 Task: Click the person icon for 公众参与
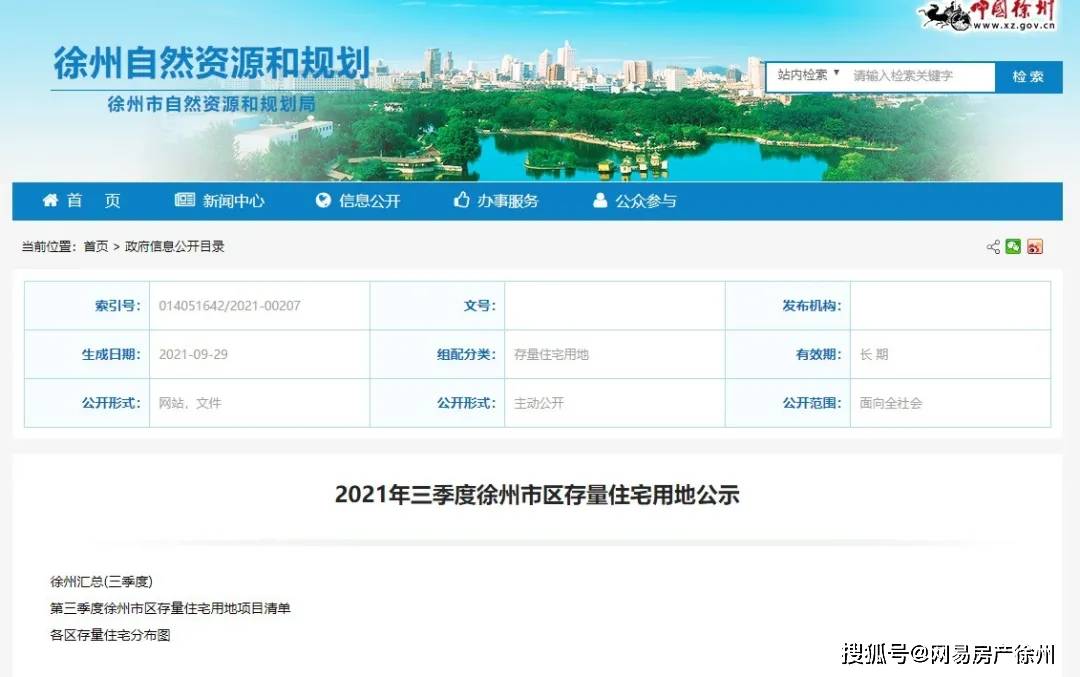(600, 201)
